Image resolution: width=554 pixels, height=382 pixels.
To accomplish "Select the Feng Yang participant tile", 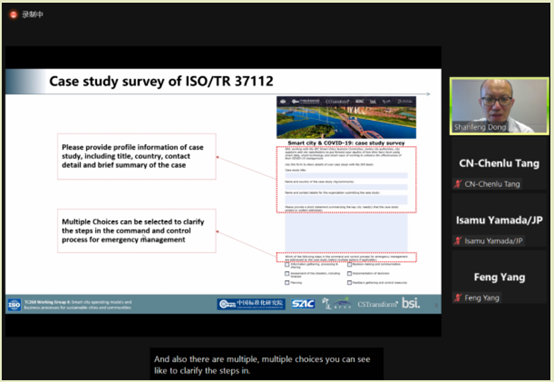I will pos(499,277).
